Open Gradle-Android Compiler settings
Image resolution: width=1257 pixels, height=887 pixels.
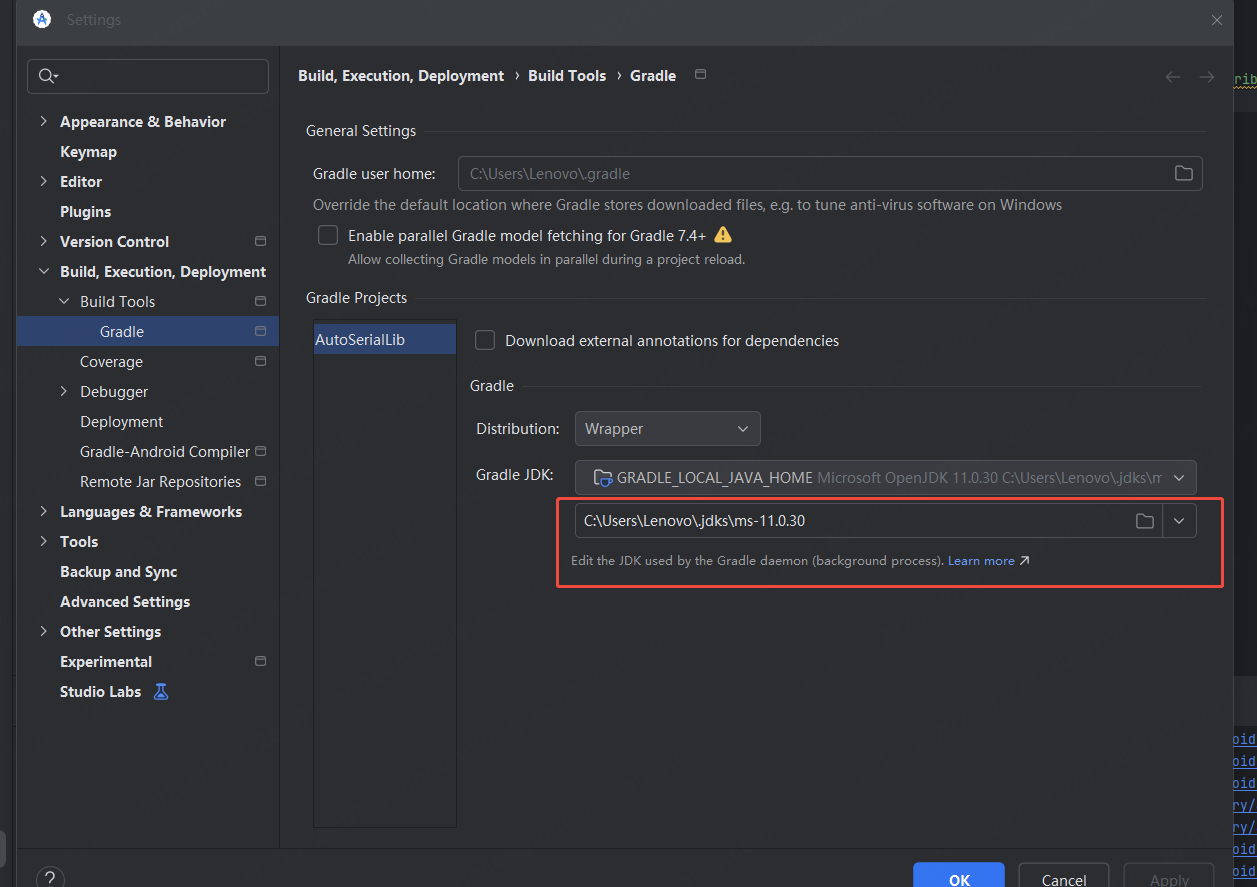[165, 451]
